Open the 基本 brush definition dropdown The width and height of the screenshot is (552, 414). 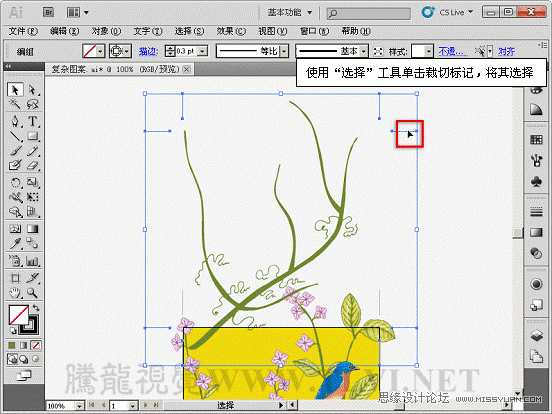[x=364, y=51]
